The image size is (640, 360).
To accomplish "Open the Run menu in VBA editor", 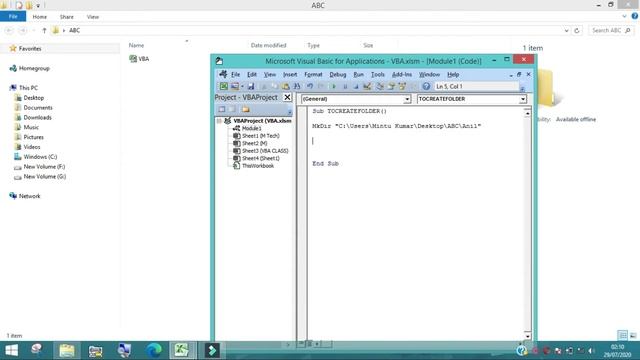I will [358, 75].
